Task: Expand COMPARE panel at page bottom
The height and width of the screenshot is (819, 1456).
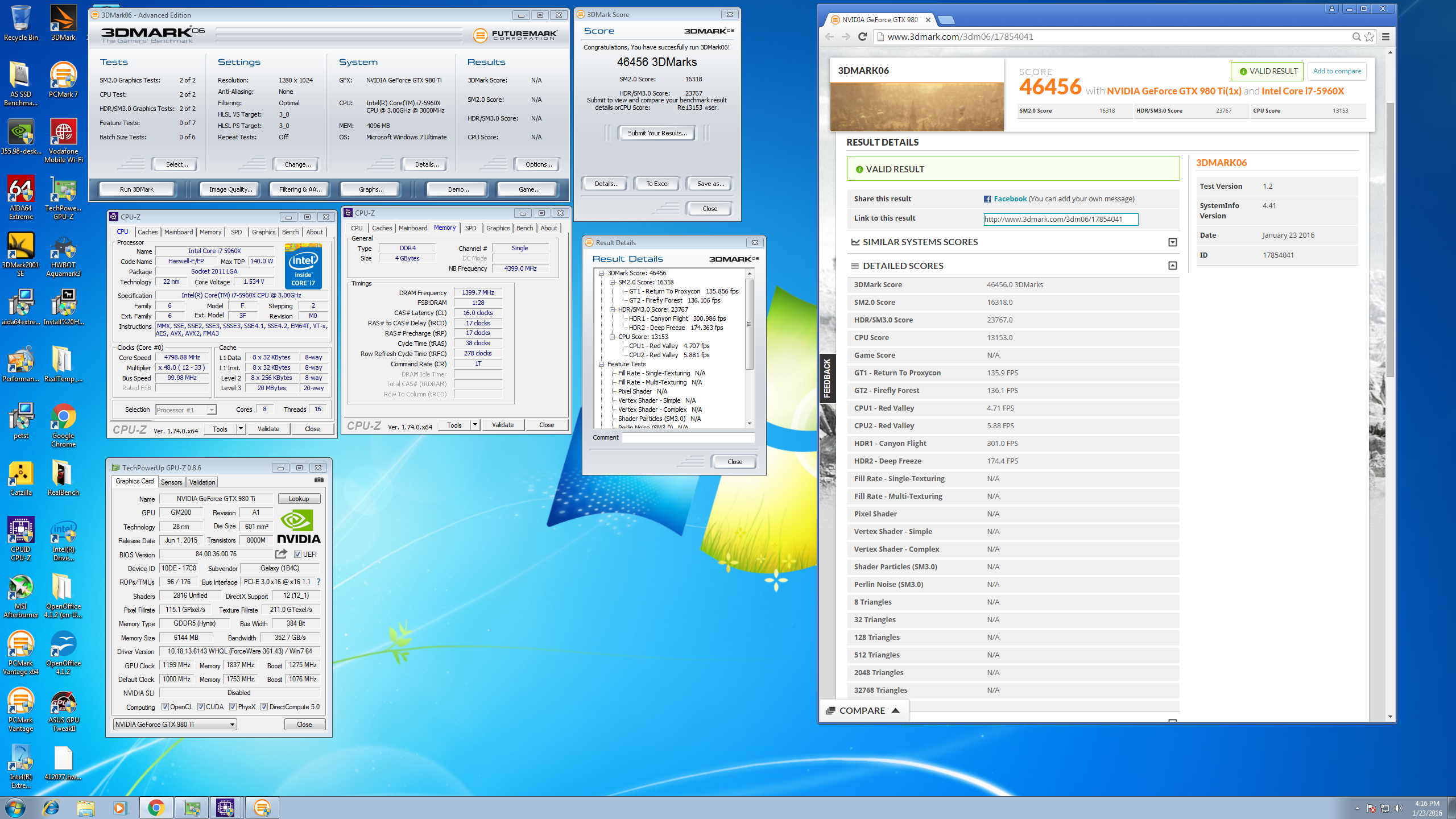Action: coord(863,710)
